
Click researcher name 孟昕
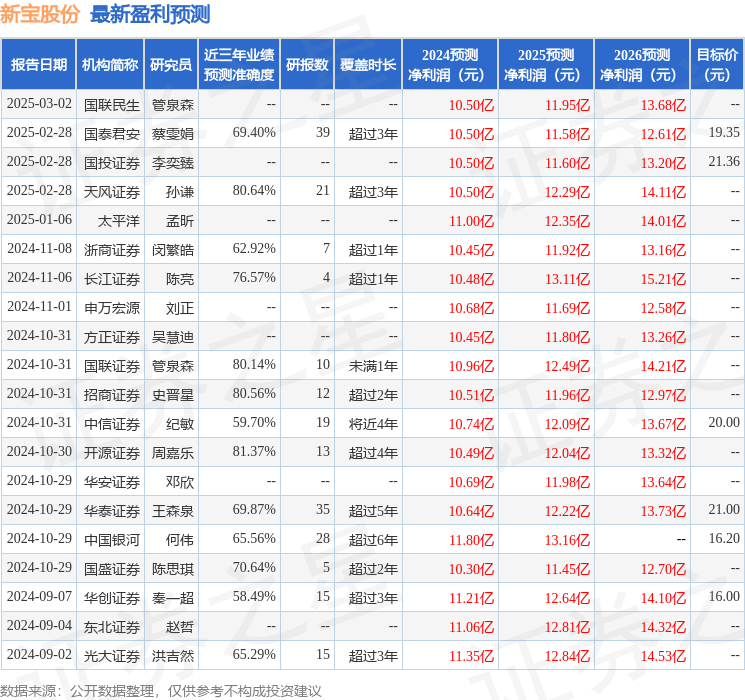pos(180,221)
